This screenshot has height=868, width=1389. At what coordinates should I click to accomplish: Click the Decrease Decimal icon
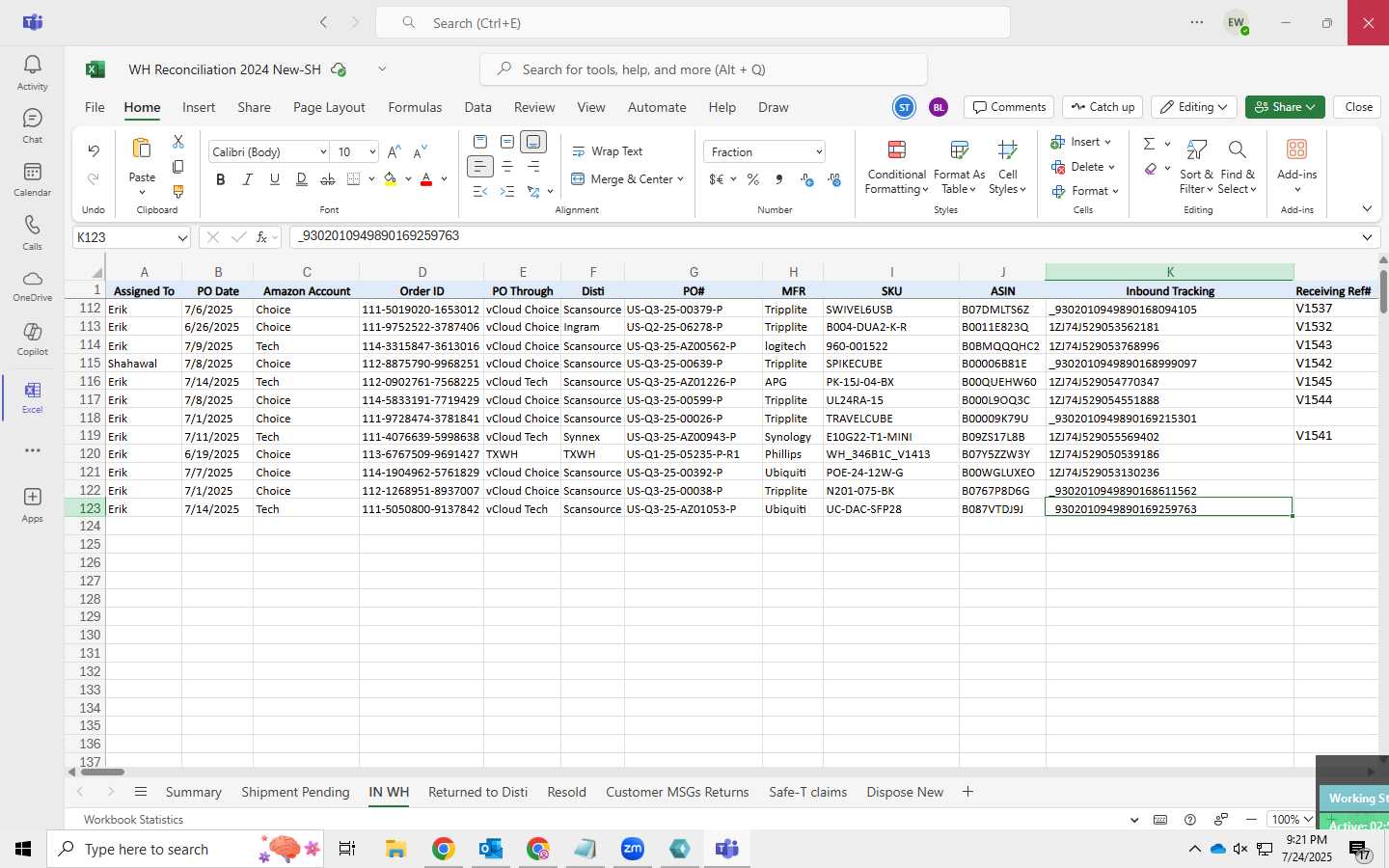[834, 179]
